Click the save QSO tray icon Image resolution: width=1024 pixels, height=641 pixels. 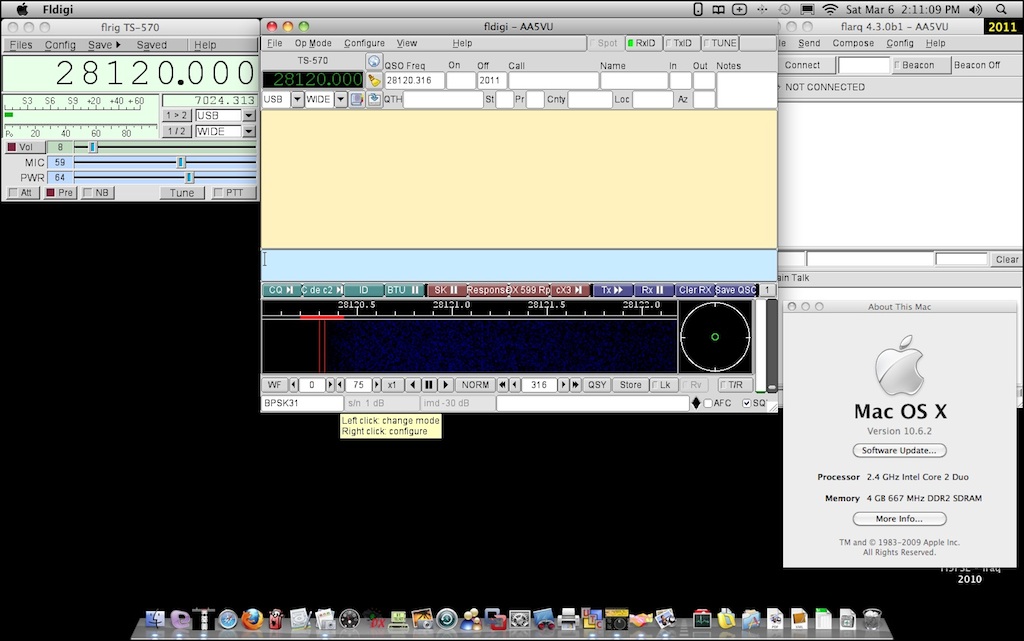[x=374, y=99]
